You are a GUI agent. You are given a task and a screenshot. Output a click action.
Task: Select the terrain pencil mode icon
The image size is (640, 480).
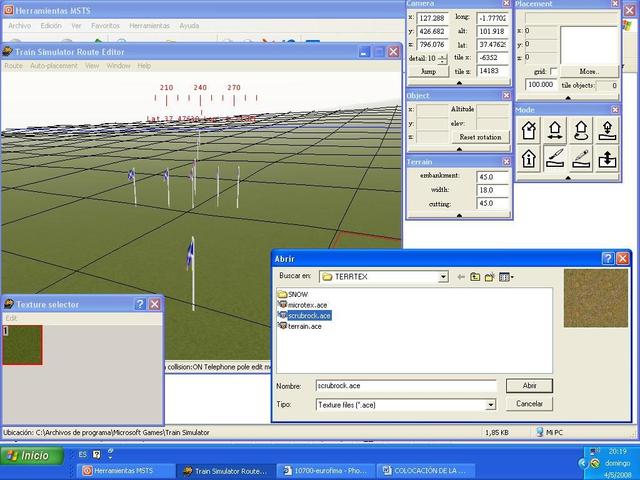[581, 157]
